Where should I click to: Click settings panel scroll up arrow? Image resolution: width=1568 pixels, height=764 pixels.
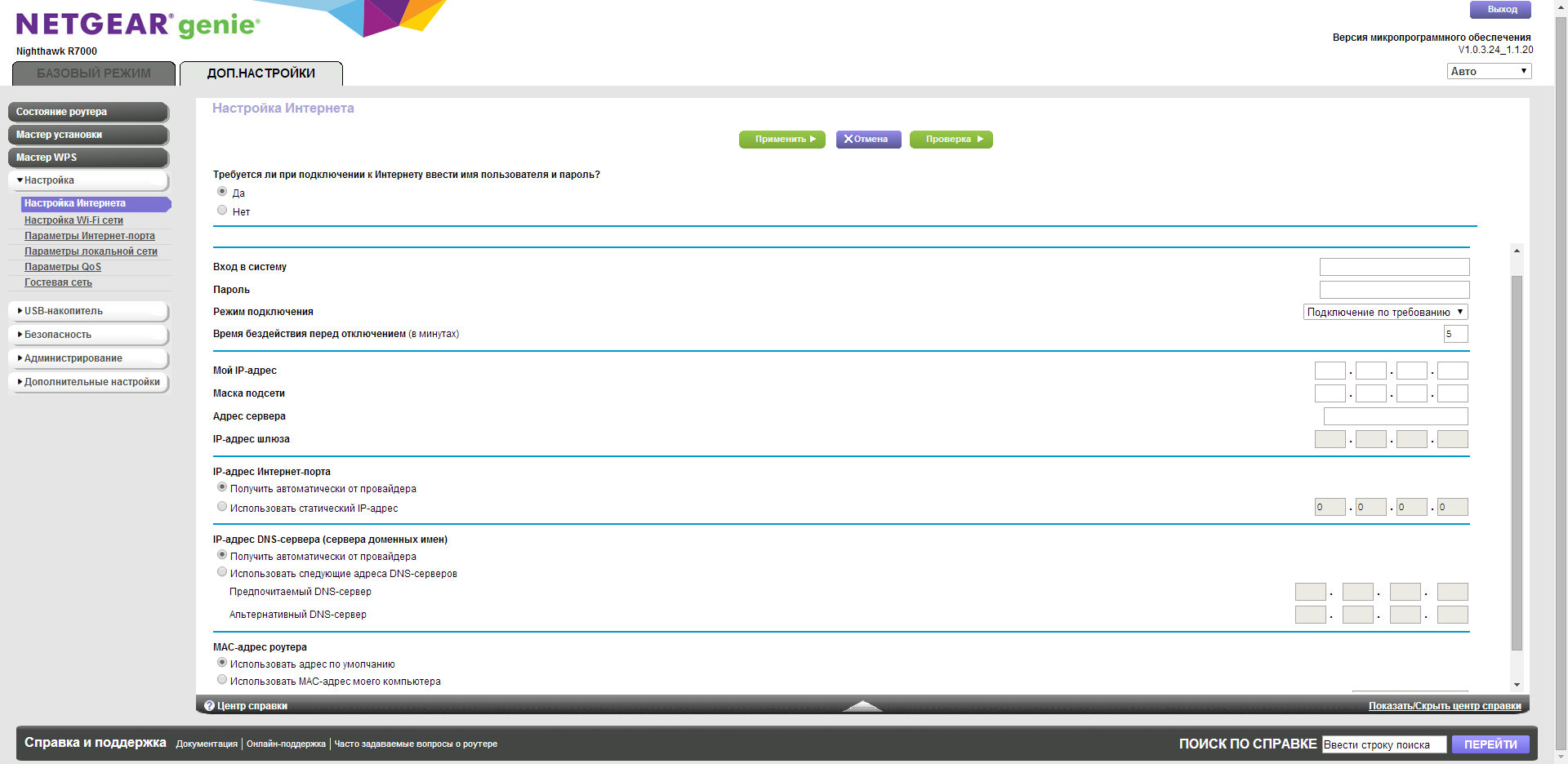[x=1517, y=251]
